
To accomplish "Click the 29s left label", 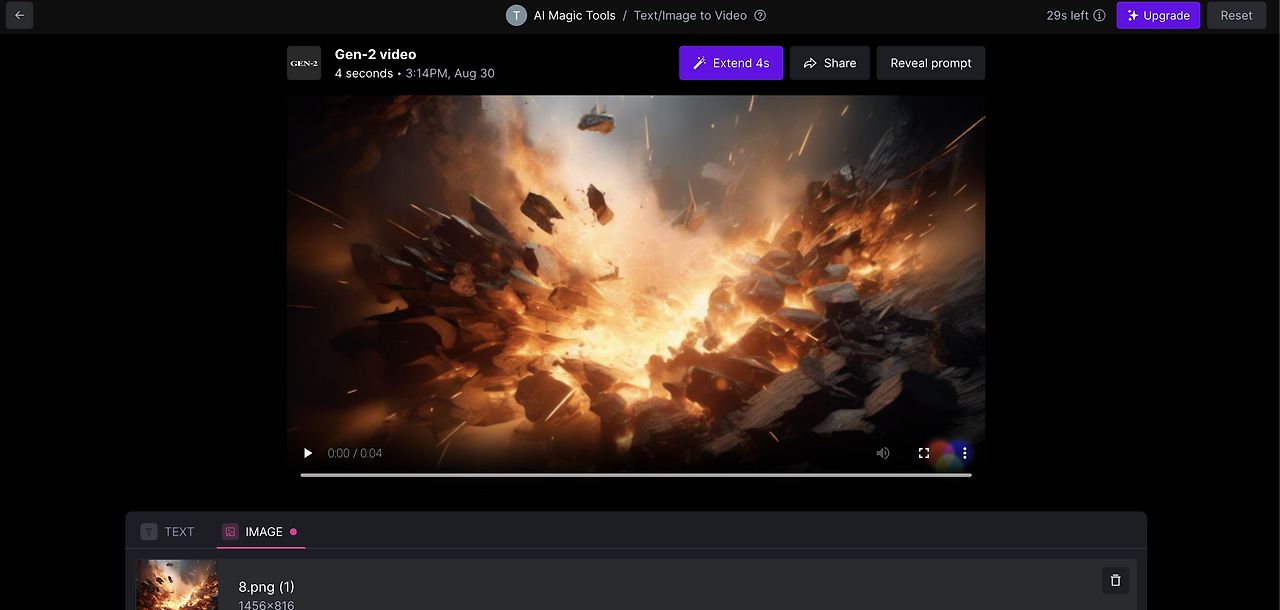I will tap(1068, 15).
